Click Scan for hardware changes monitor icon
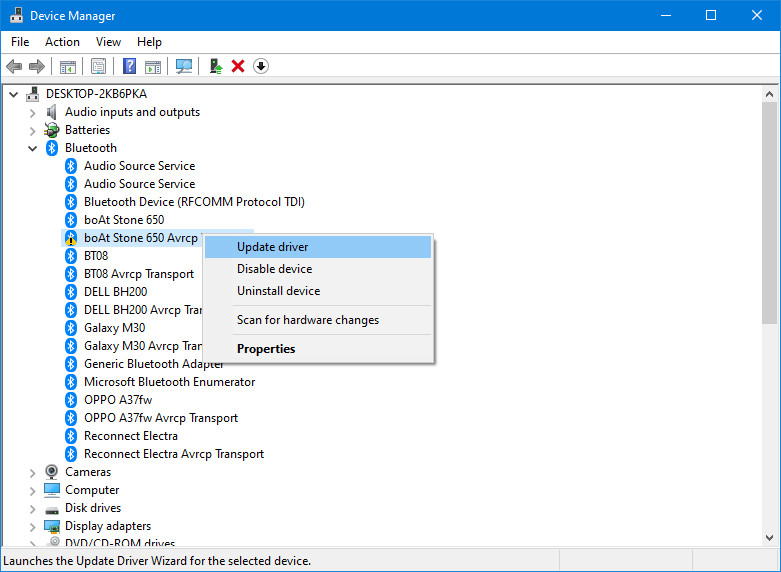This screenshot has height=572, width=781. pyautogui.click(x=184, y=66)
